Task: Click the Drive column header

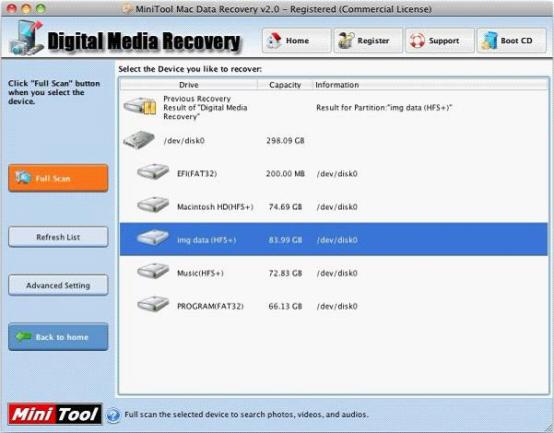Action: pyautogui.click(x=189, y=85)
